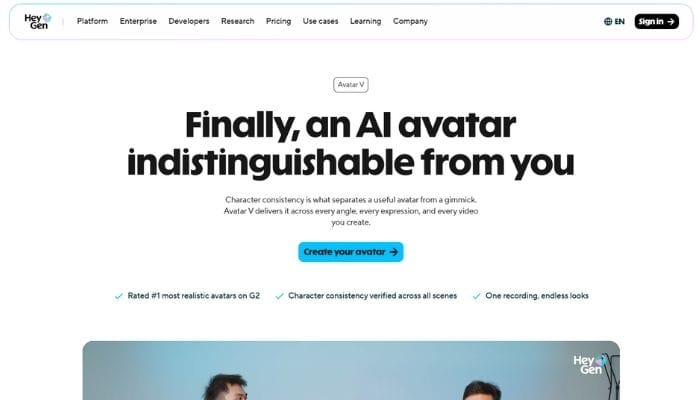Go to the Research menu item
This screenshot has height=400, width=700.
point(238,21)
